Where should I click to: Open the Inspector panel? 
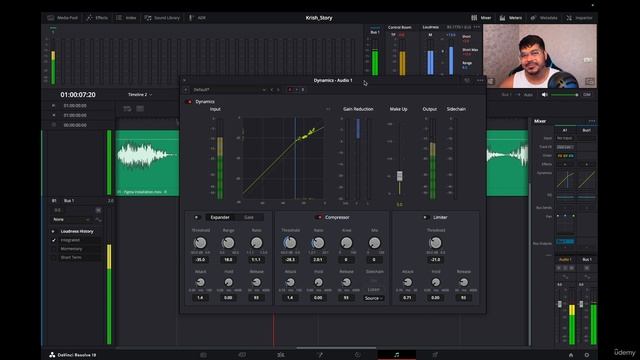click(579, 18)
